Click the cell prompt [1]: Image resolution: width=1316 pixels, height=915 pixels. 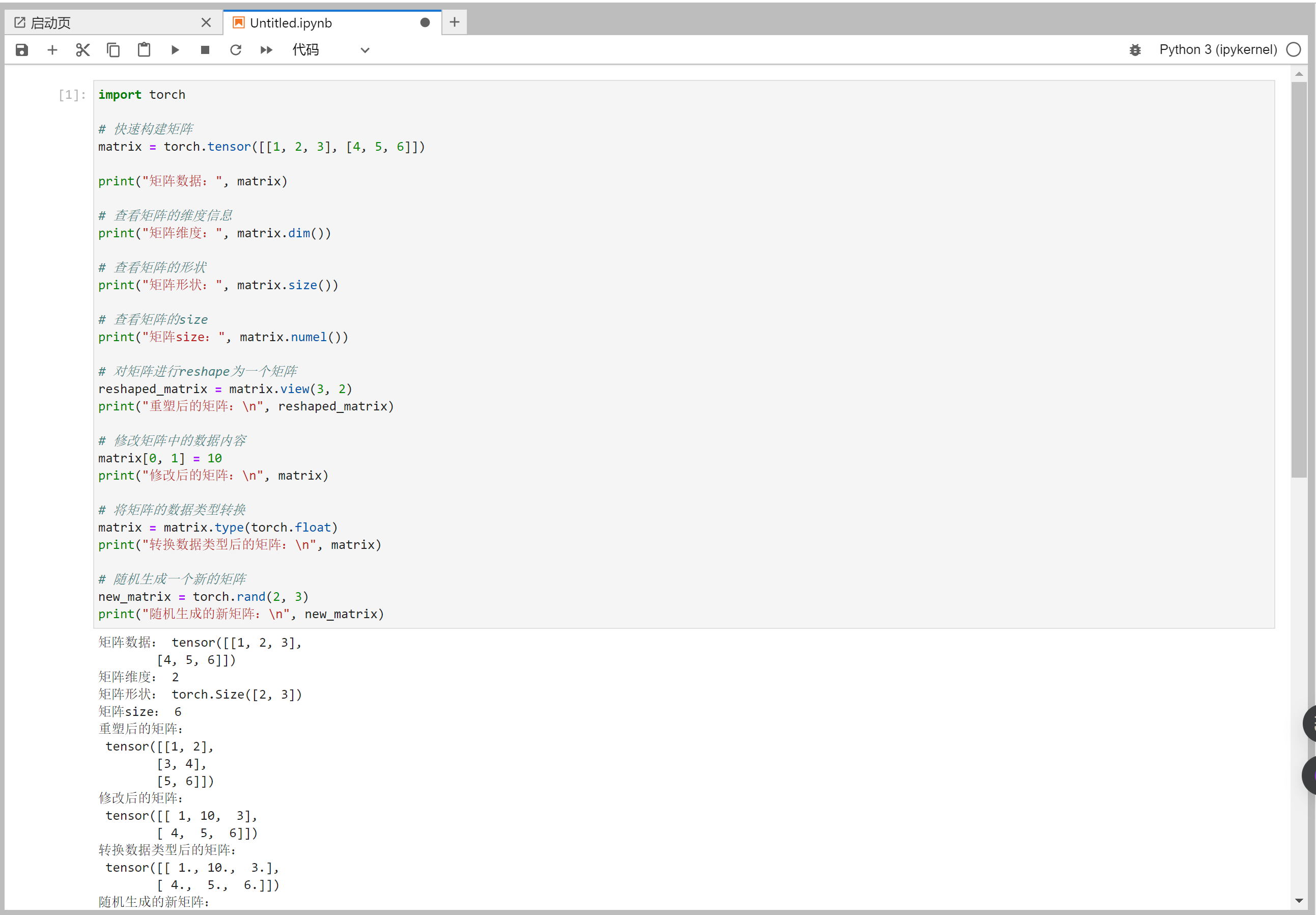[72, 95]
